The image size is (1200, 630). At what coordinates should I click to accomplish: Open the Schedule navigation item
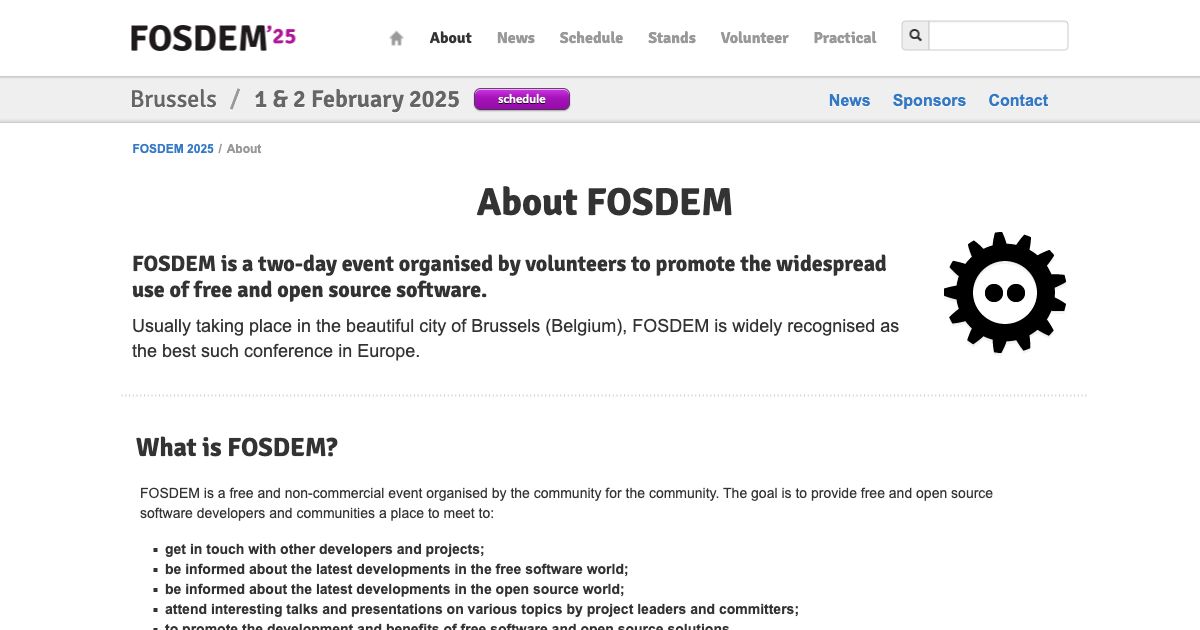(x=591, y=38)
